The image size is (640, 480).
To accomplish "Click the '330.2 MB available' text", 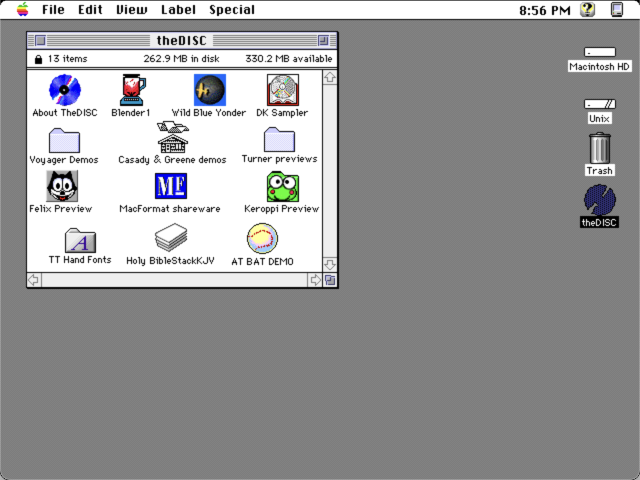I will coord(289,59).
